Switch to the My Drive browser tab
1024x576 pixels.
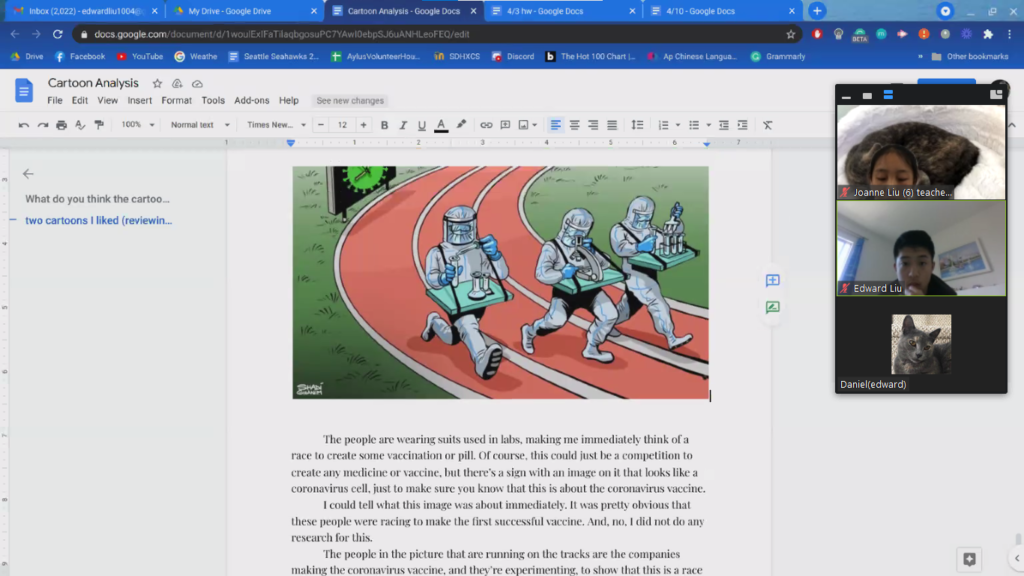click(245, 11)
